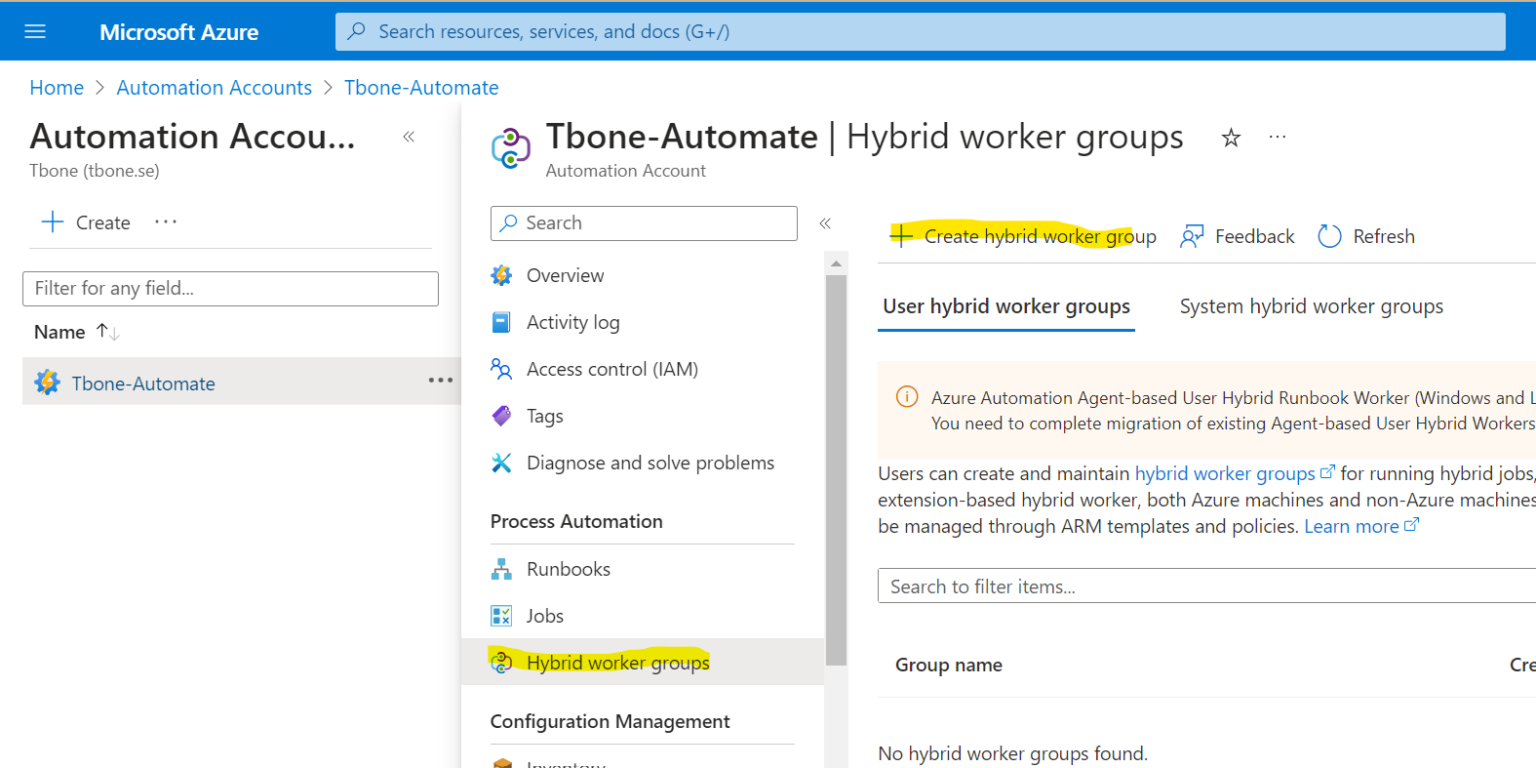Navigate to Home via the breadcrumb

tap(56, 87)
